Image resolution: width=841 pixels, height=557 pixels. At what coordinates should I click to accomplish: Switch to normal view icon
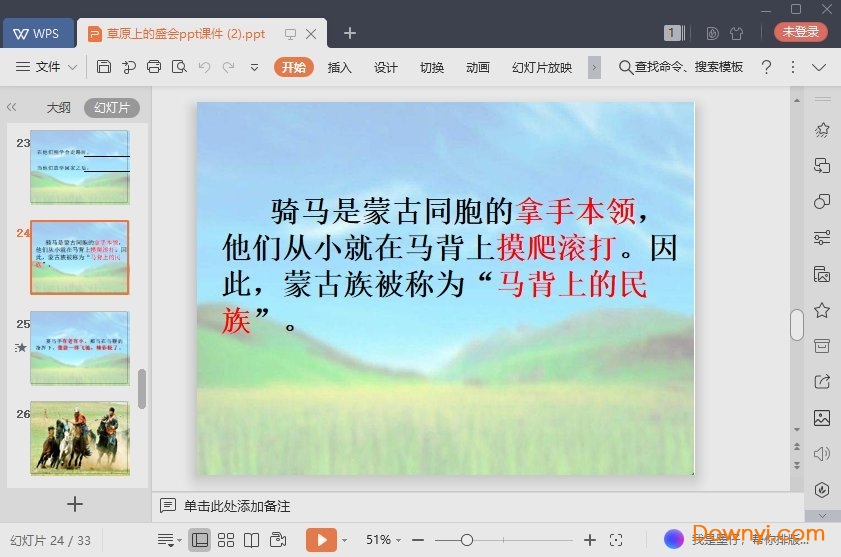pyautogui.click(x=200, y=540)
